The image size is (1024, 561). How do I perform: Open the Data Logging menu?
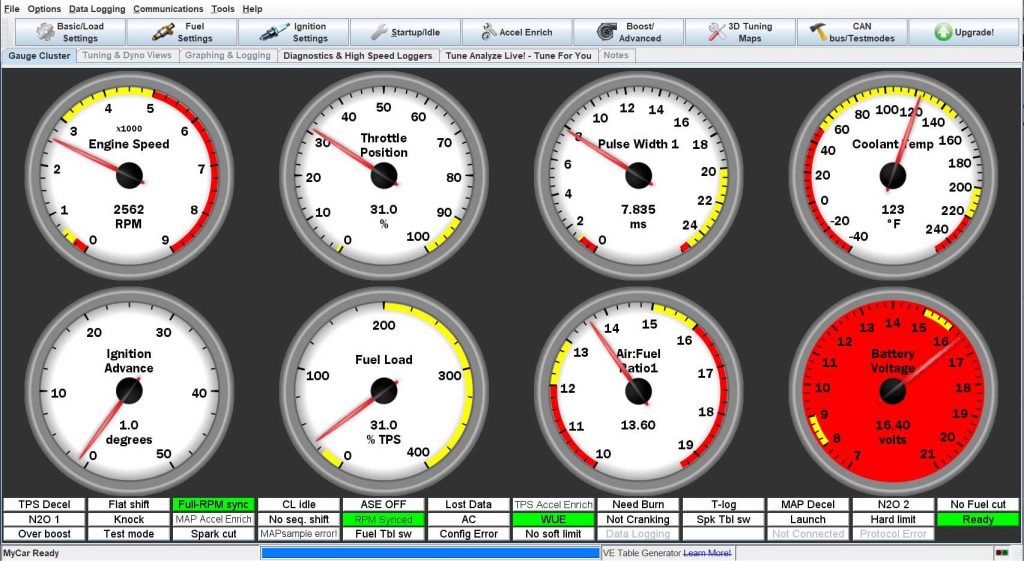point(97,8)
